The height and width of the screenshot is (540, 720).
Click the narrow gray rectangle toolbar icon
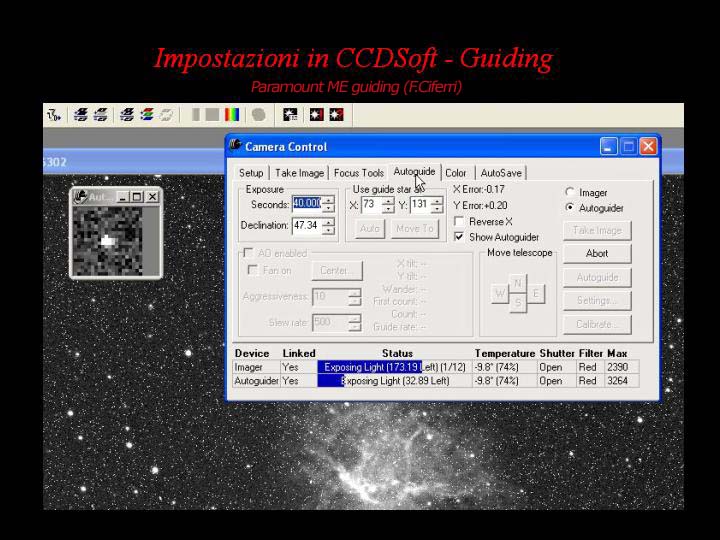tap(196, 114)
